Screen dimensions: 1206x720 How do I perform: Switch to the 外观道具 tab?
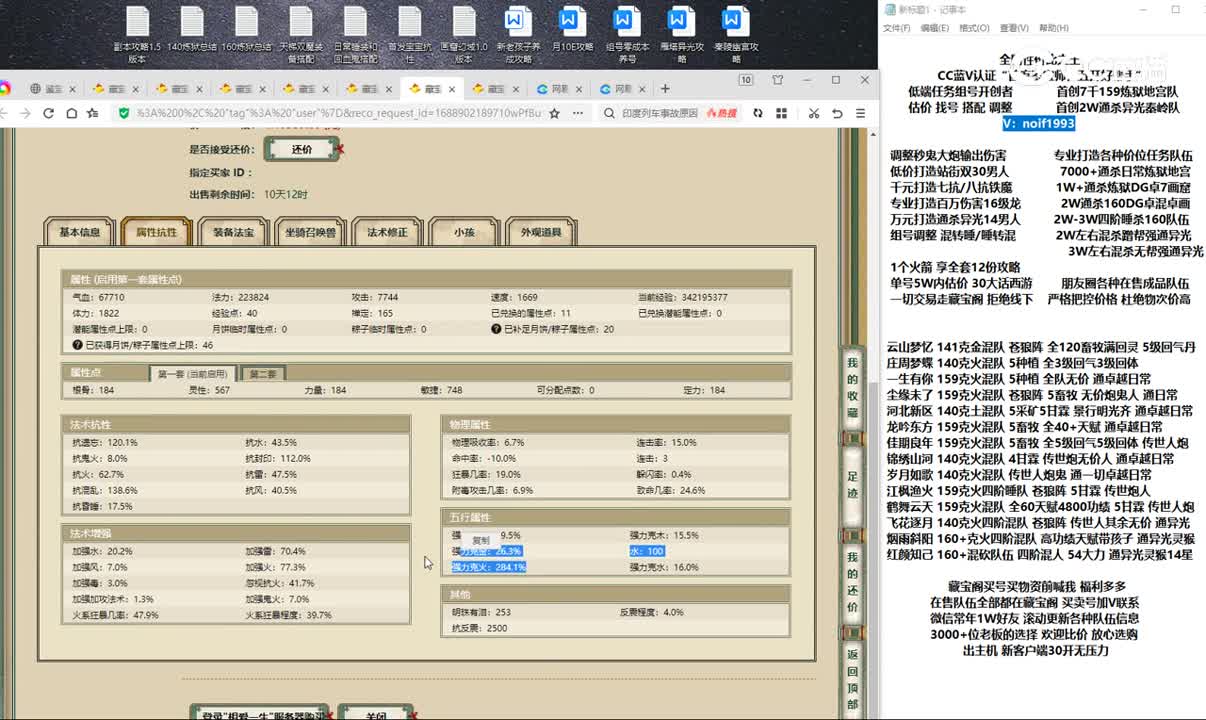(541, 232)
